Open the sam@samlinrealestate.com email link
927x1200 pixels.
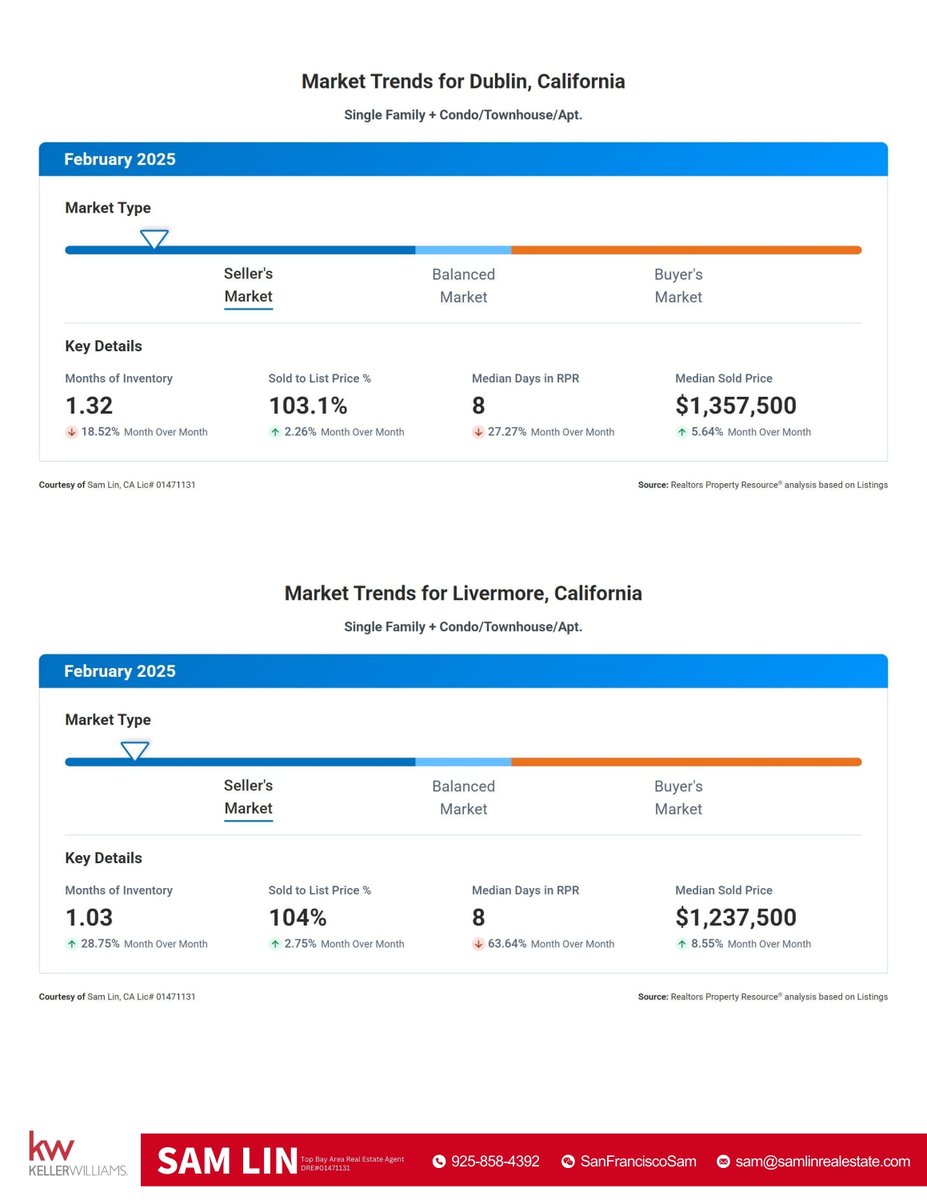pyautogui.click(x=822, y=1161)
